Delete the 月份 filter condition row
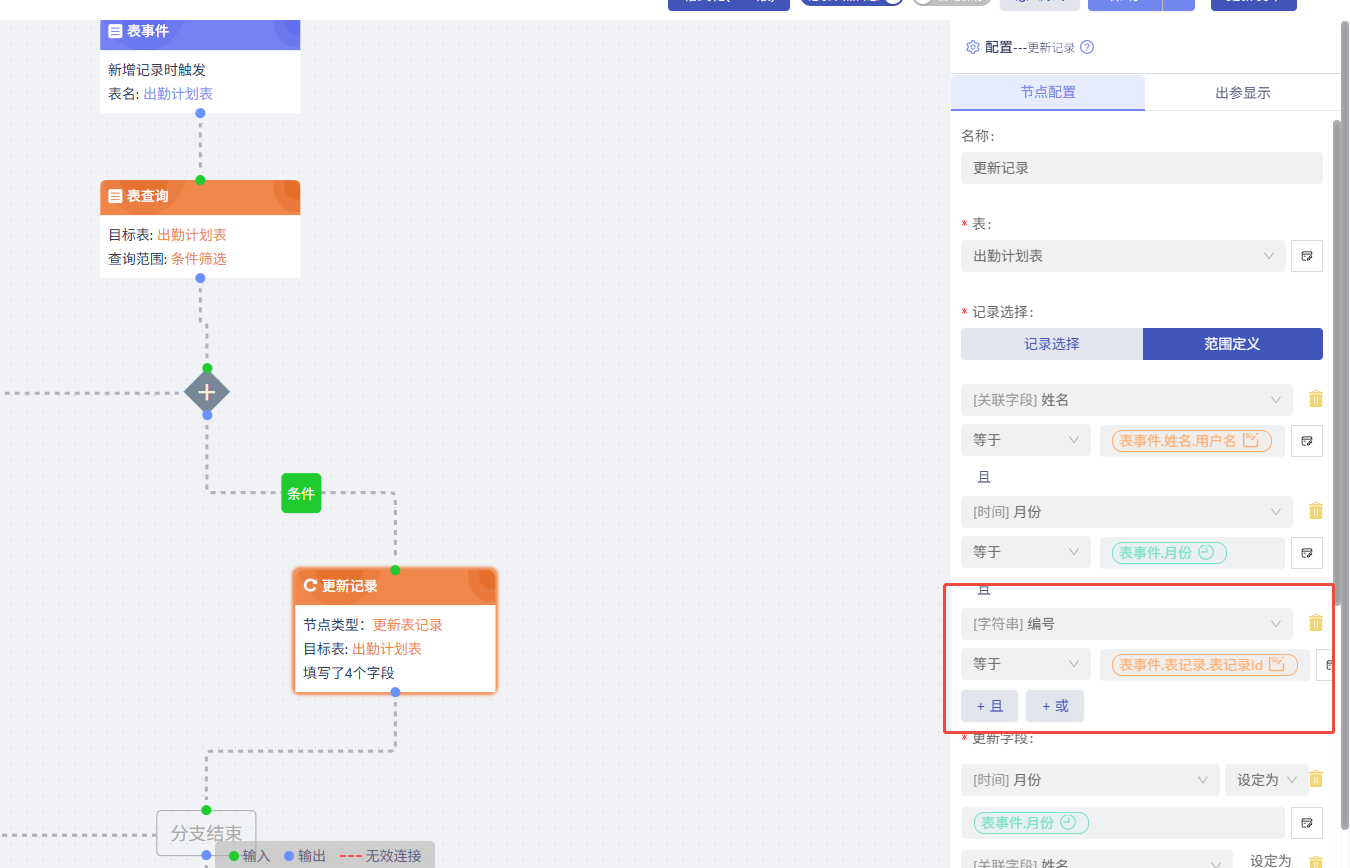Image resolution: width=1350 pixels, height=868 pixels. [x=1316, y=511]
